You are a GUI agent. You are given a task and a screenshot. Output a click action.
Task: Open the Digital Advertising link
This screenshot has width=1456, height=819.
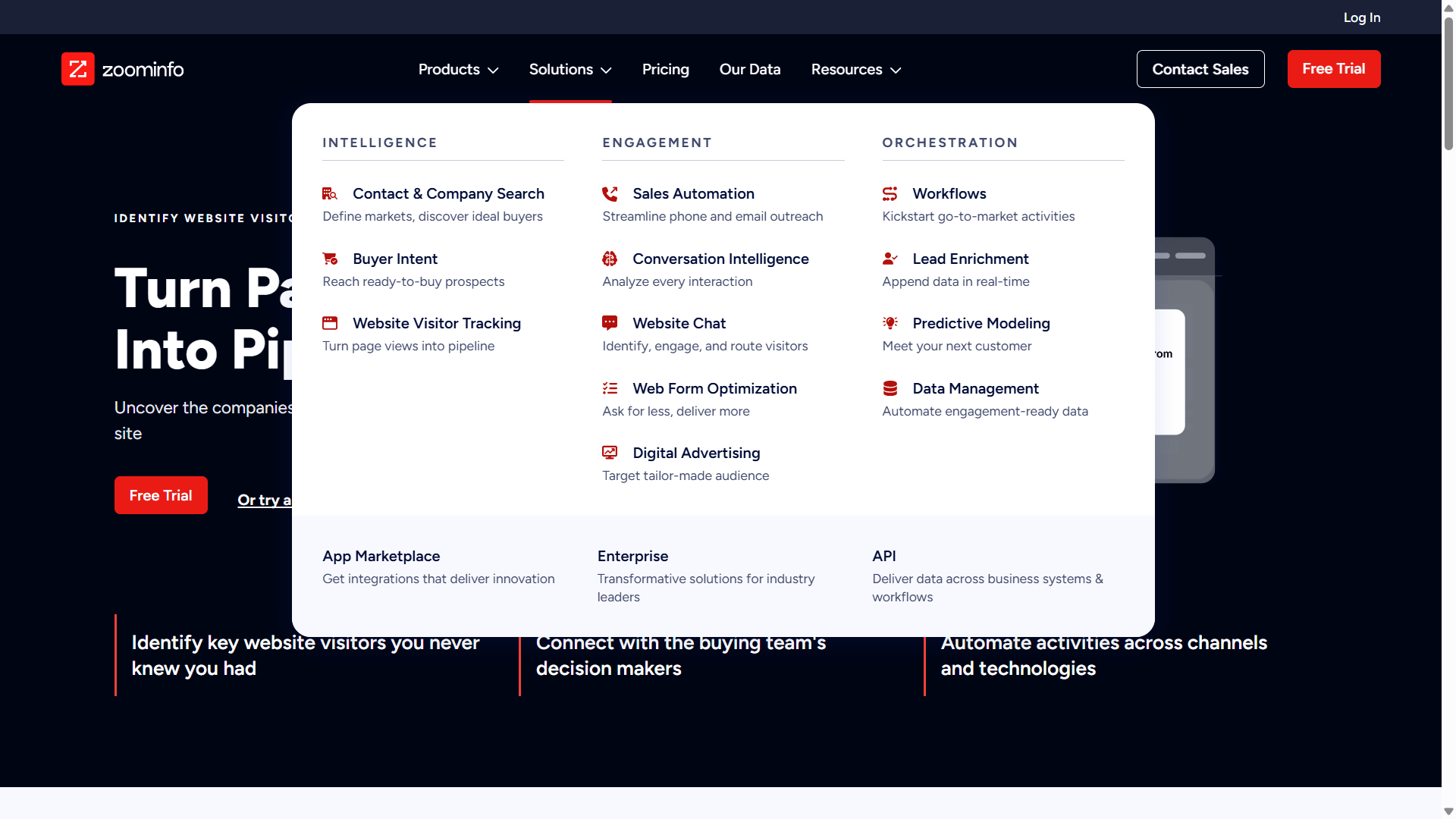pyautogui.click(x=696, y=453)
